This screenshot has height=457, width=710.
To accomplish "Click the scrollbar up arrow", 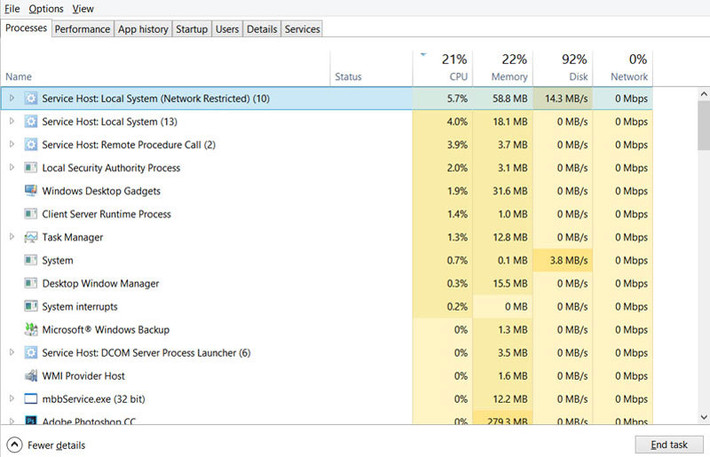I will coord(704,94).
